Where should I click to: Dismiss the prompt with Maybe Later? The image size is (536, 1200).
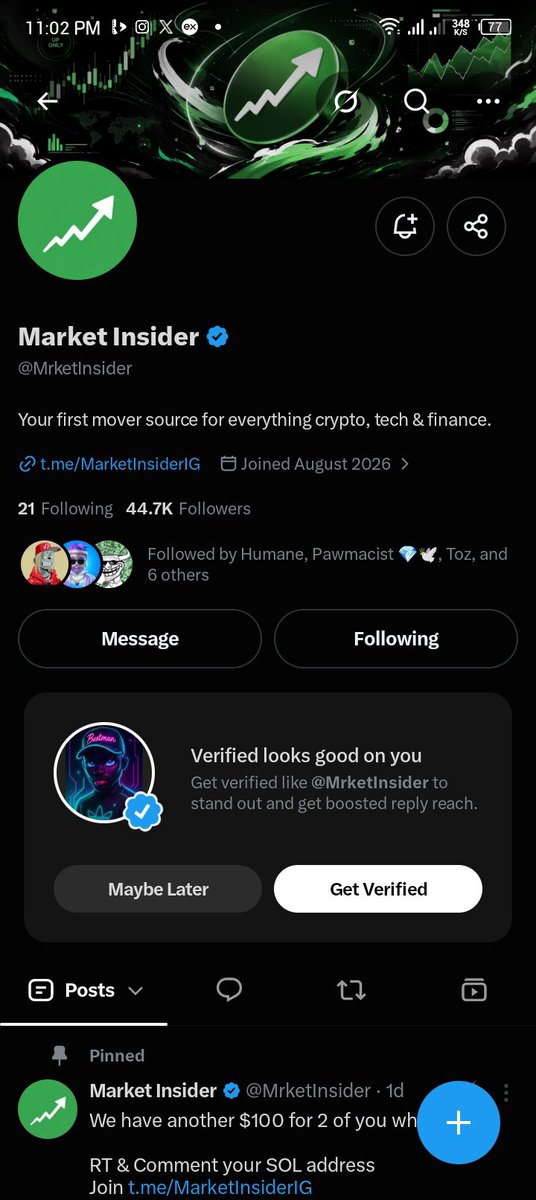[x=158, y=889]
